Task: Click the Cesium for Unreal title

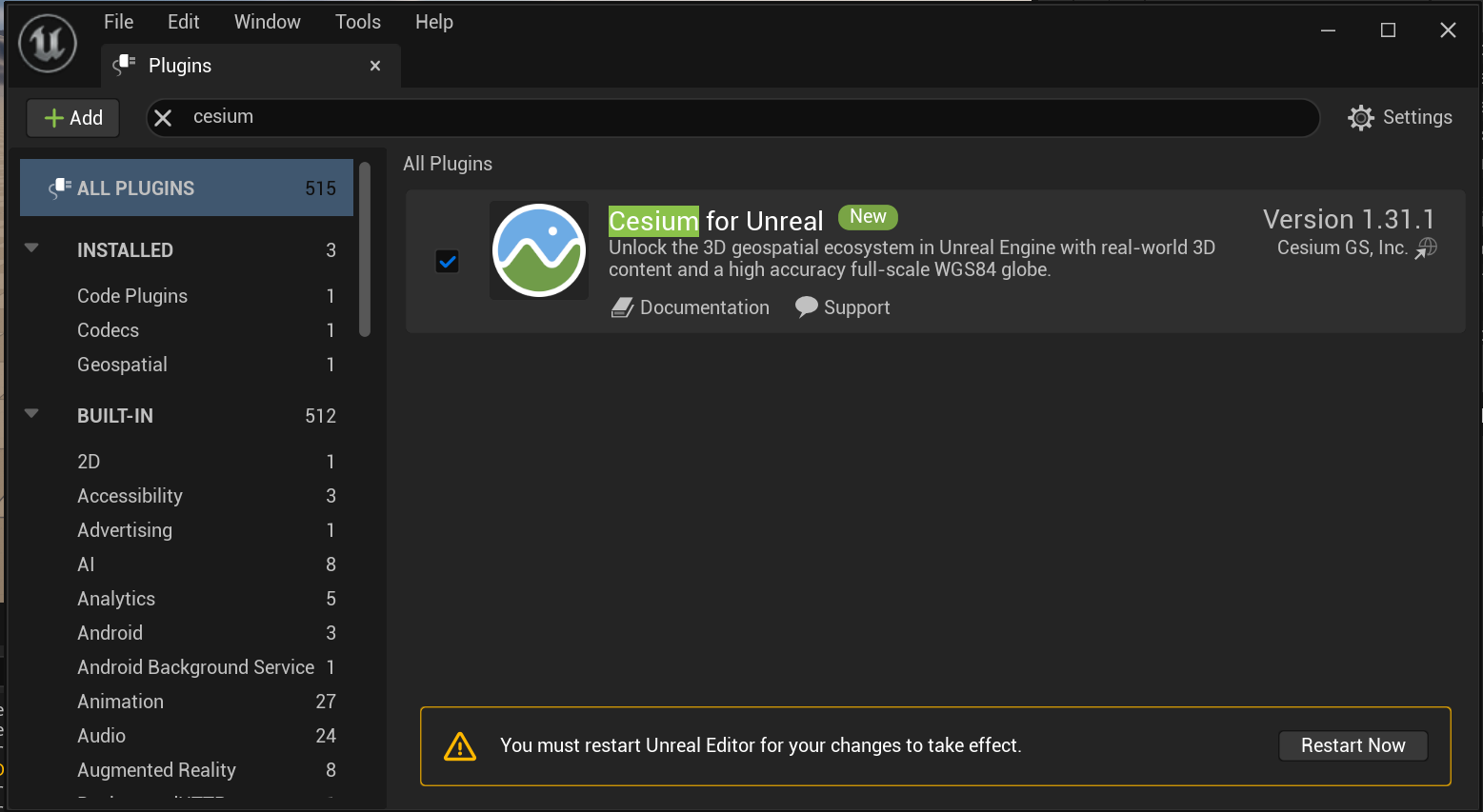Action: (x=715, y=221)
